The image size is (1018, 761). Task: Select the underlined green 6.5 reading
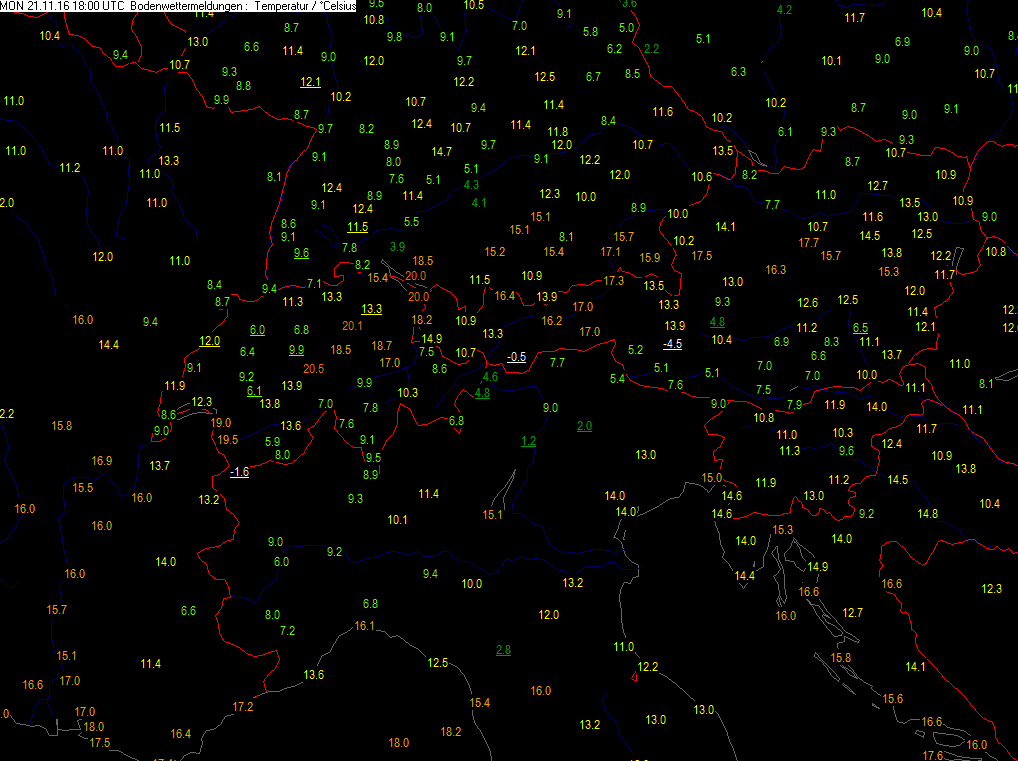tap(860, 328)
